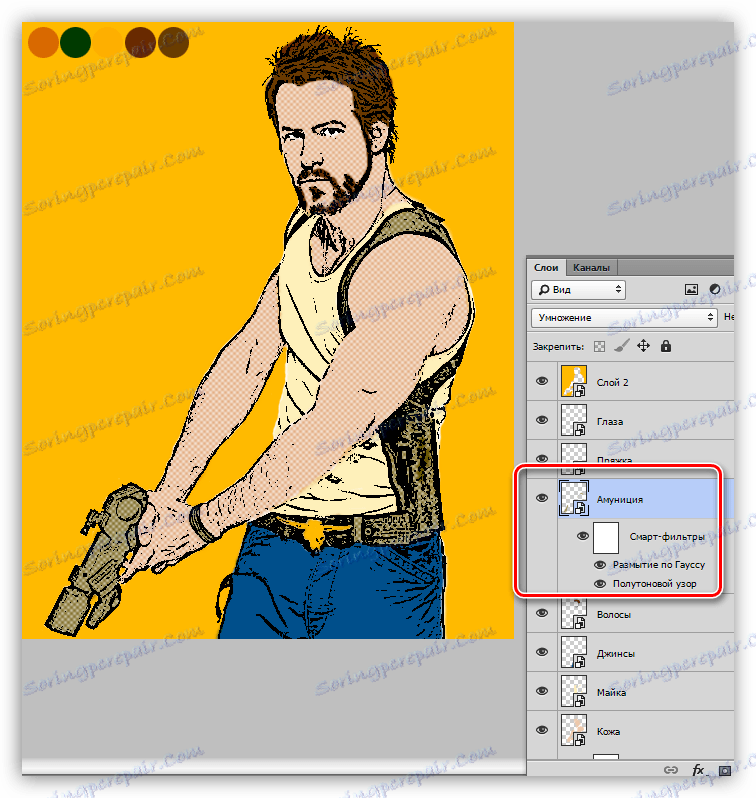Click the adjustment layer filter icon
Screen dimensions: 756x798
point(715,290)
